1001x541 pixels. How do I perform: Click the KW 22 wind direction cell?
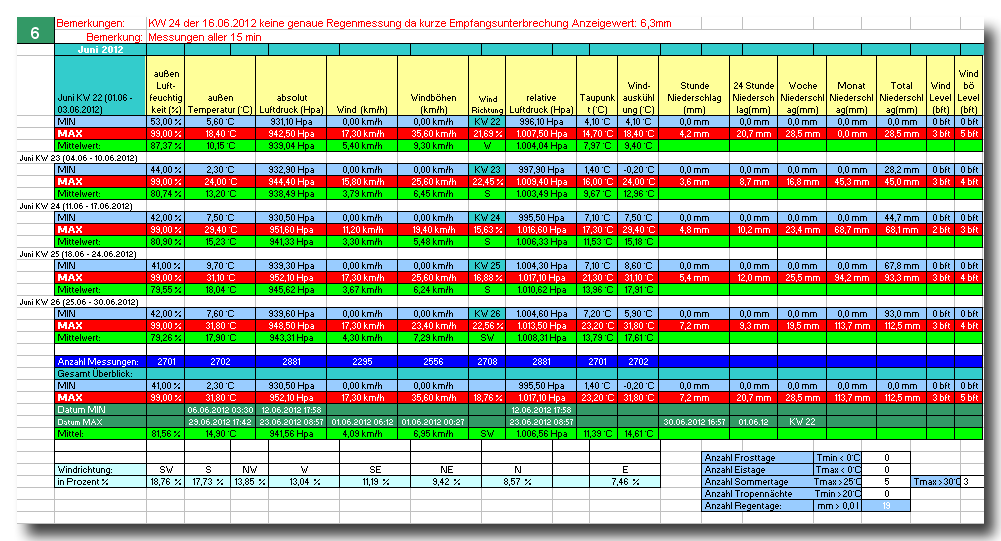(487, 121)
